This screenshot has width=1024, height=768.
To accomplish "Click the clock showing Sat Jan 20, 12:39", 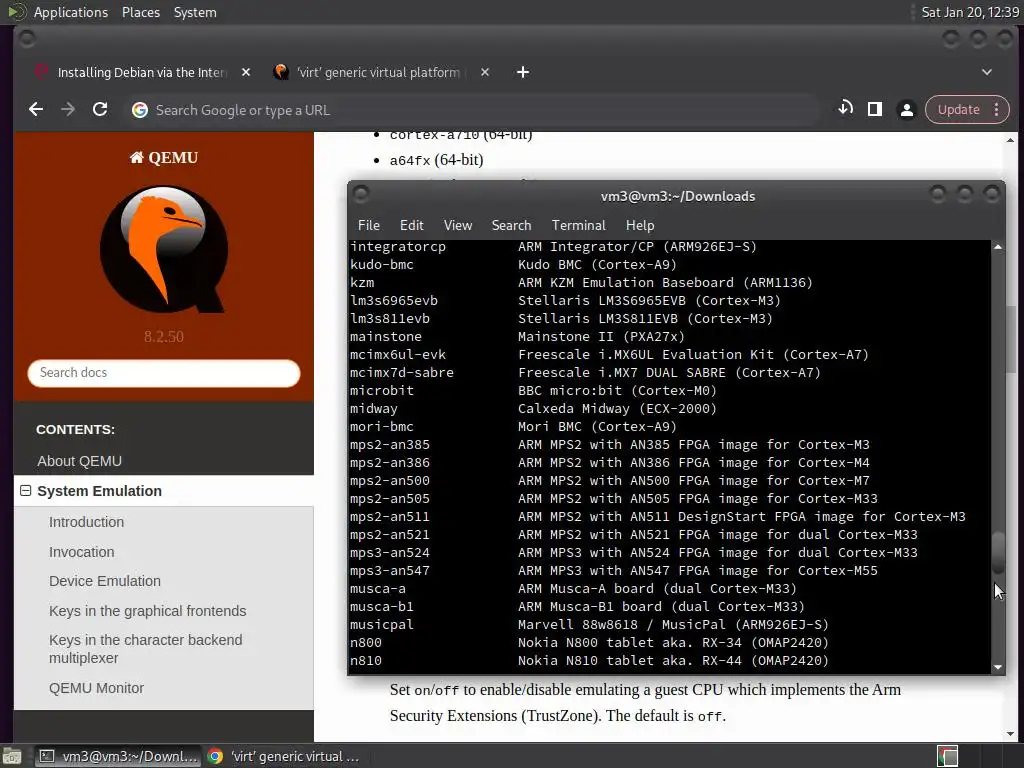I will [969, 12].
